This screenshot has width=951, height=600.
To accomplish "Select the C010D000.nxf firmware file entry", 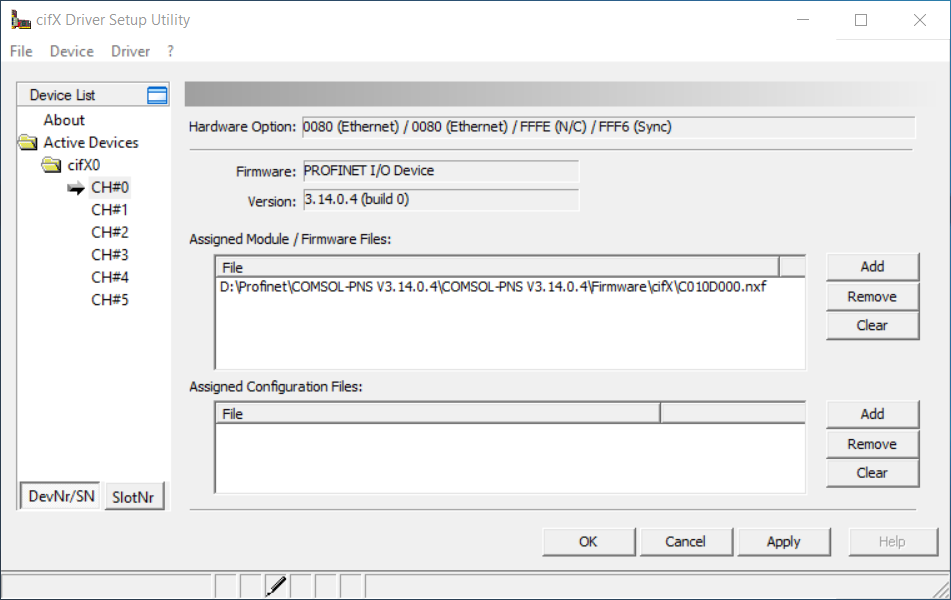I will click(x=496, y=287).
